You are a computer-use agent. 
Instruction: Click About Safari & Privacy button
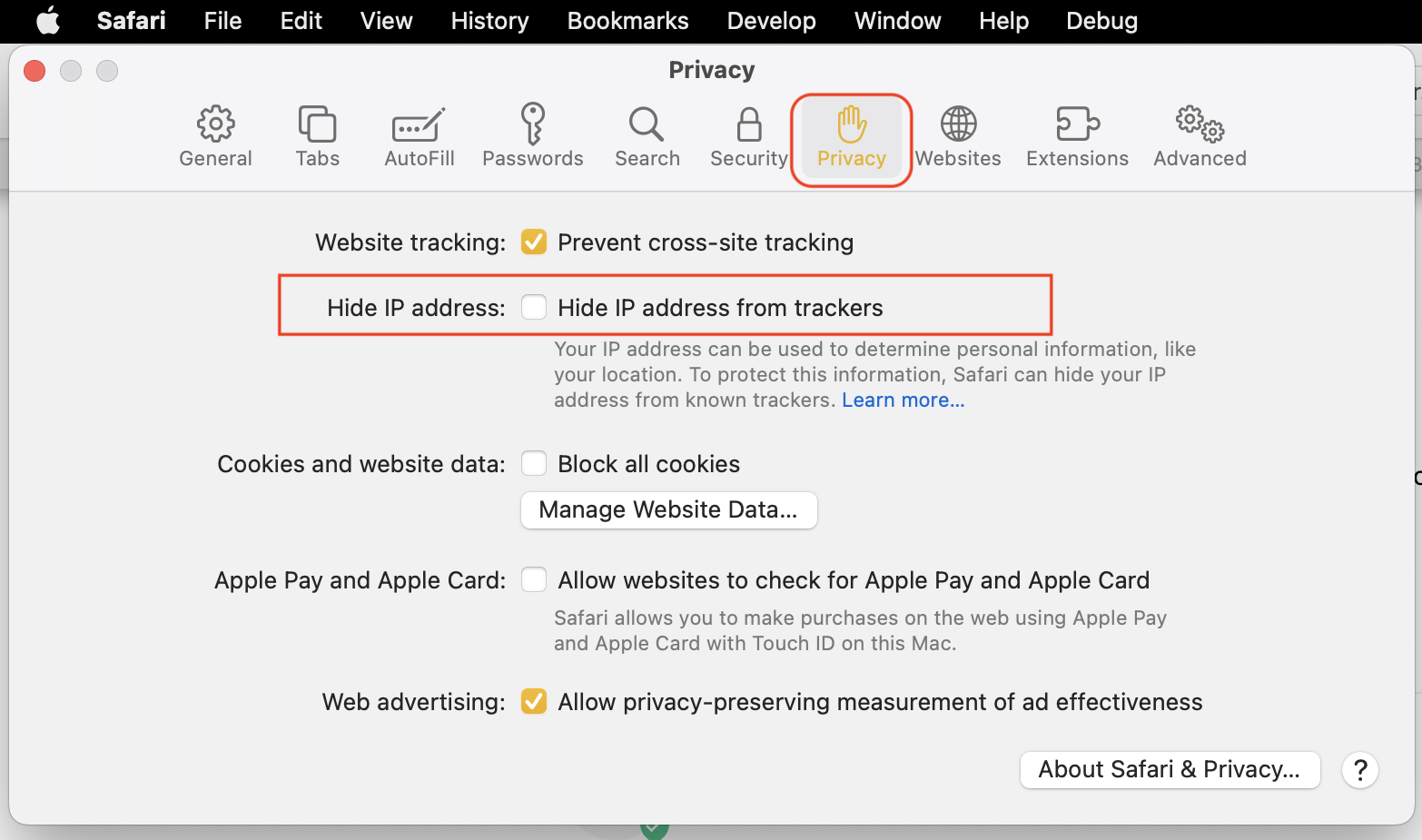tap(1170, 770)
